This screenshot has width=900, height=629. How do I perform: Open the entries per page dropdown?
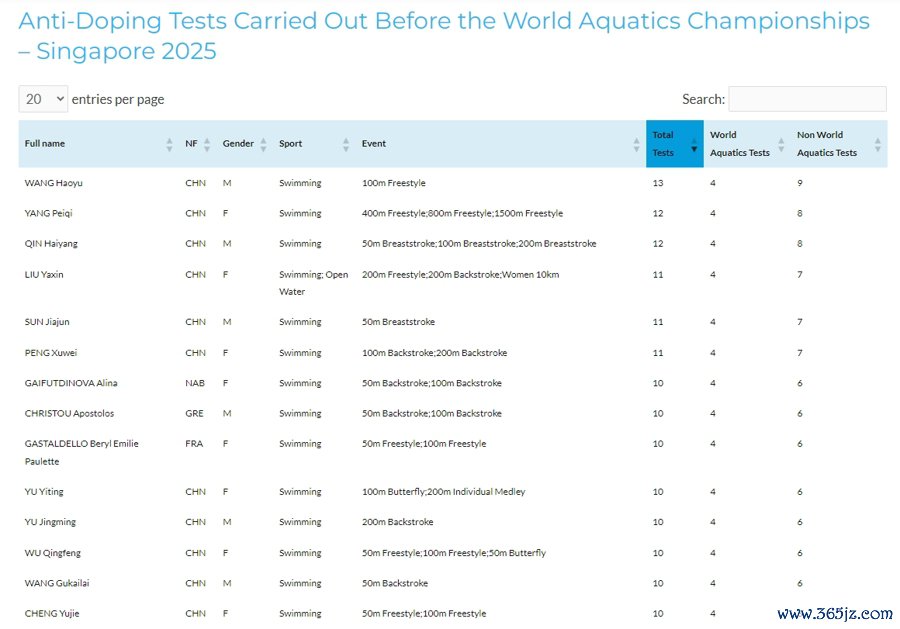(44, 99)
